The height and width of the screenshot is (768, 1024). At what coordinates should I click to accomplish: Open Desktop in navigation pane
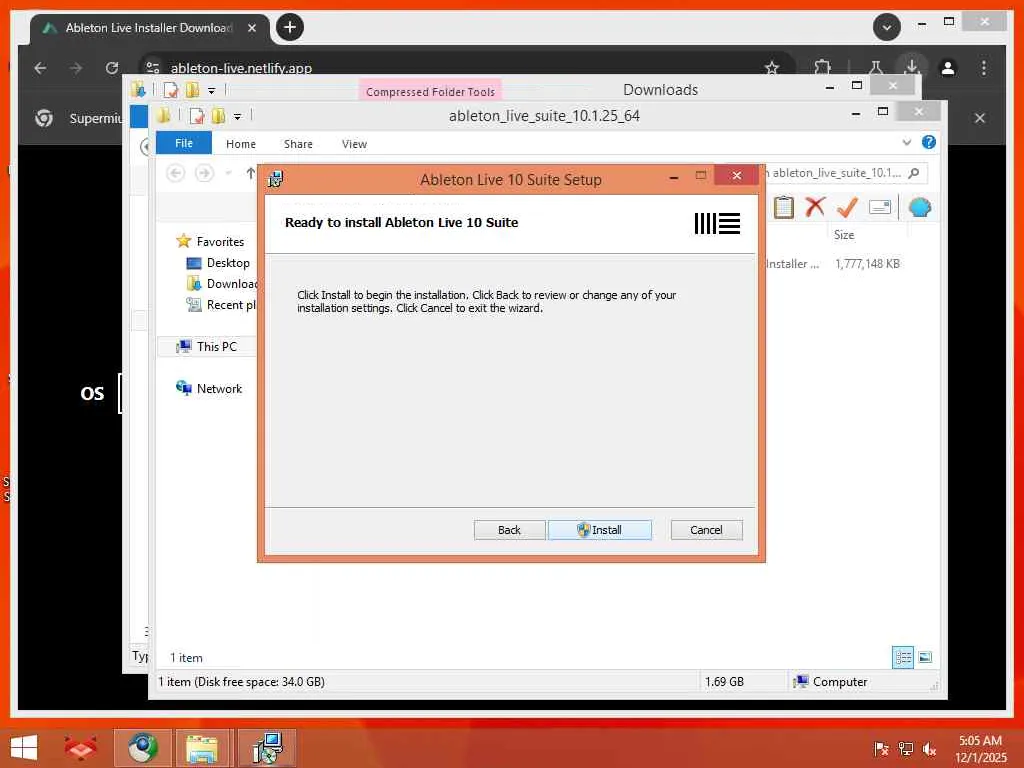coord(228,263)
